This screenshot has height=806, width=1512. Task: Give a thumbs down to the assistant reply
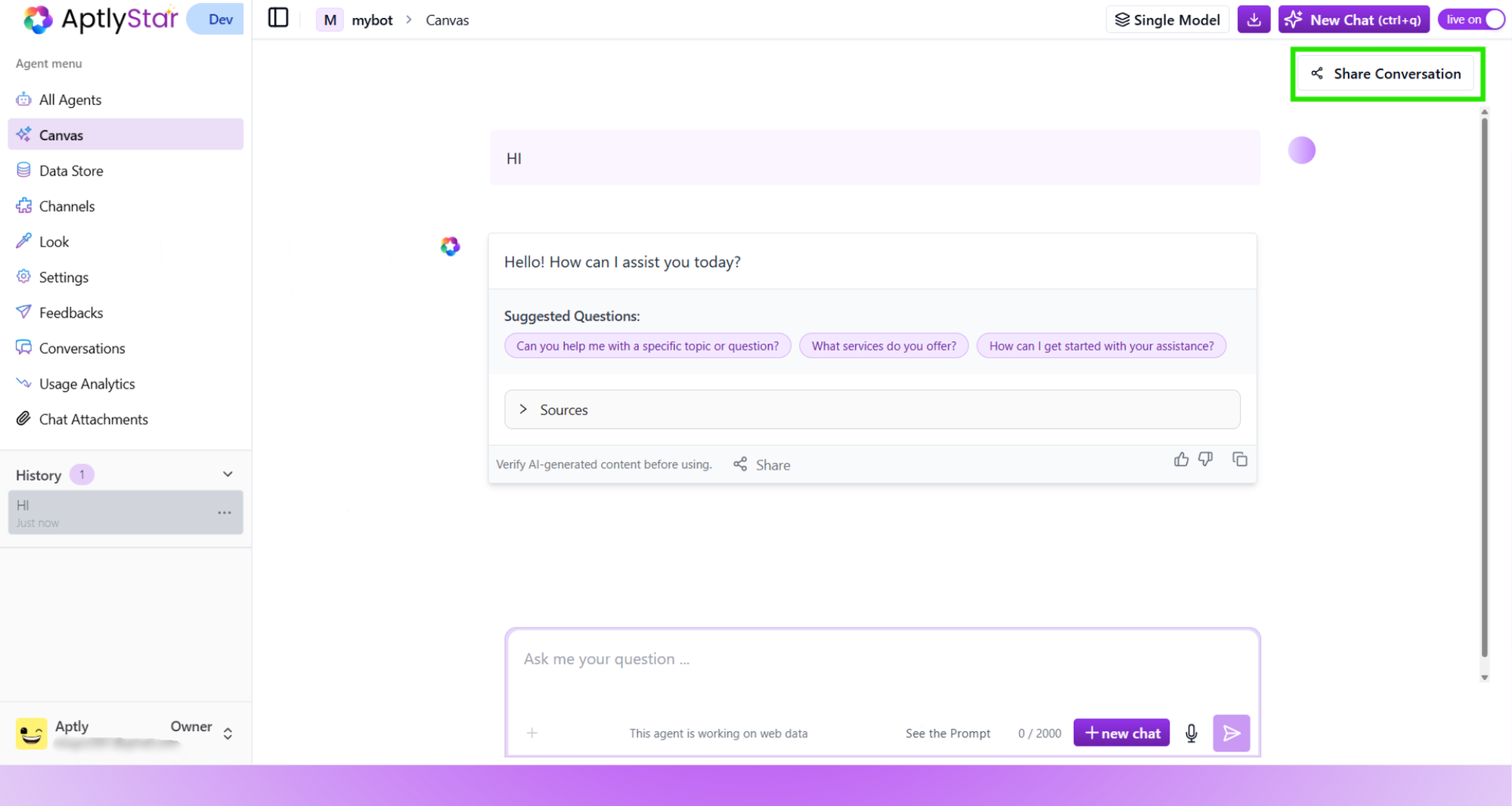pyautogui.click(x=1206, y=459)
